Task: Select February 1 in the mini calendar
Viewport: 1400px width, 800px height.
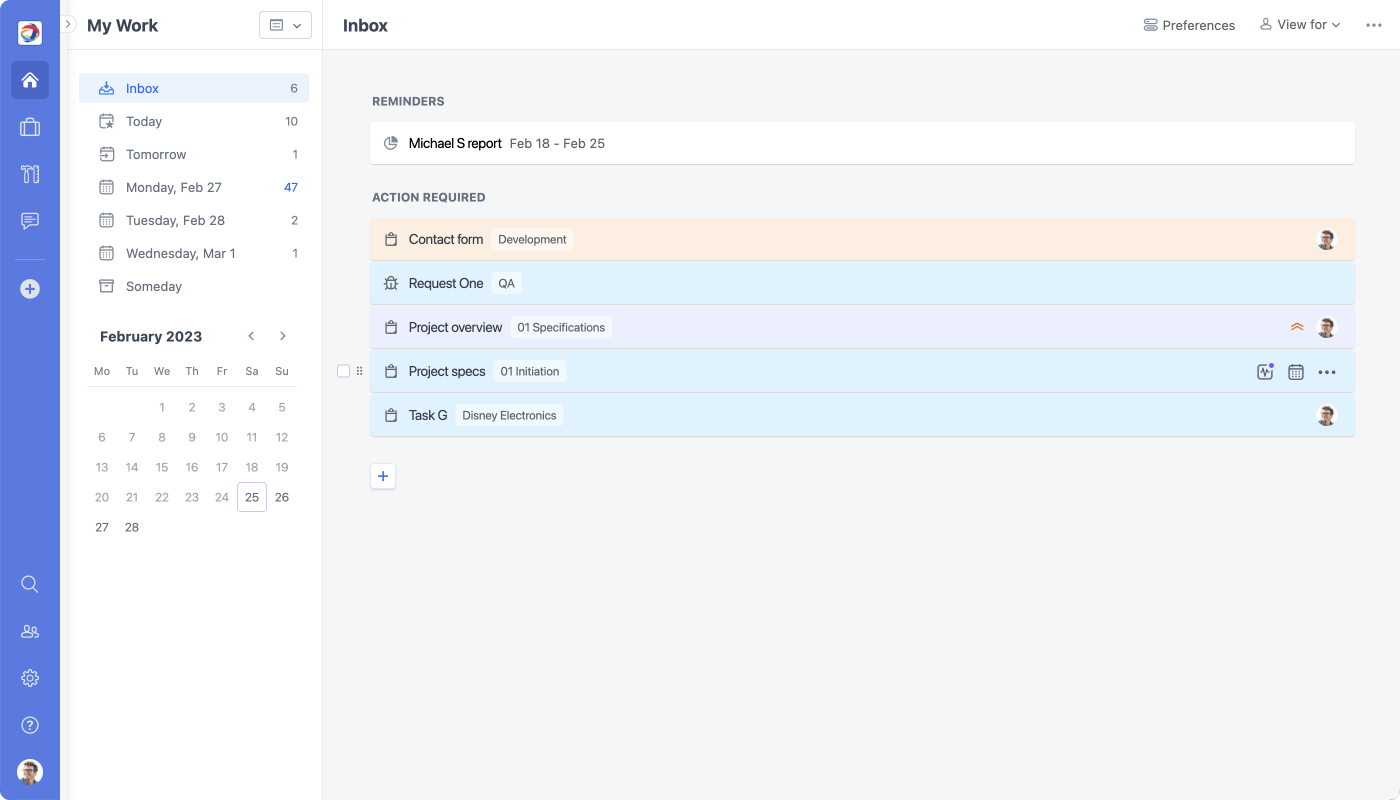Action: tap(162, 407)
